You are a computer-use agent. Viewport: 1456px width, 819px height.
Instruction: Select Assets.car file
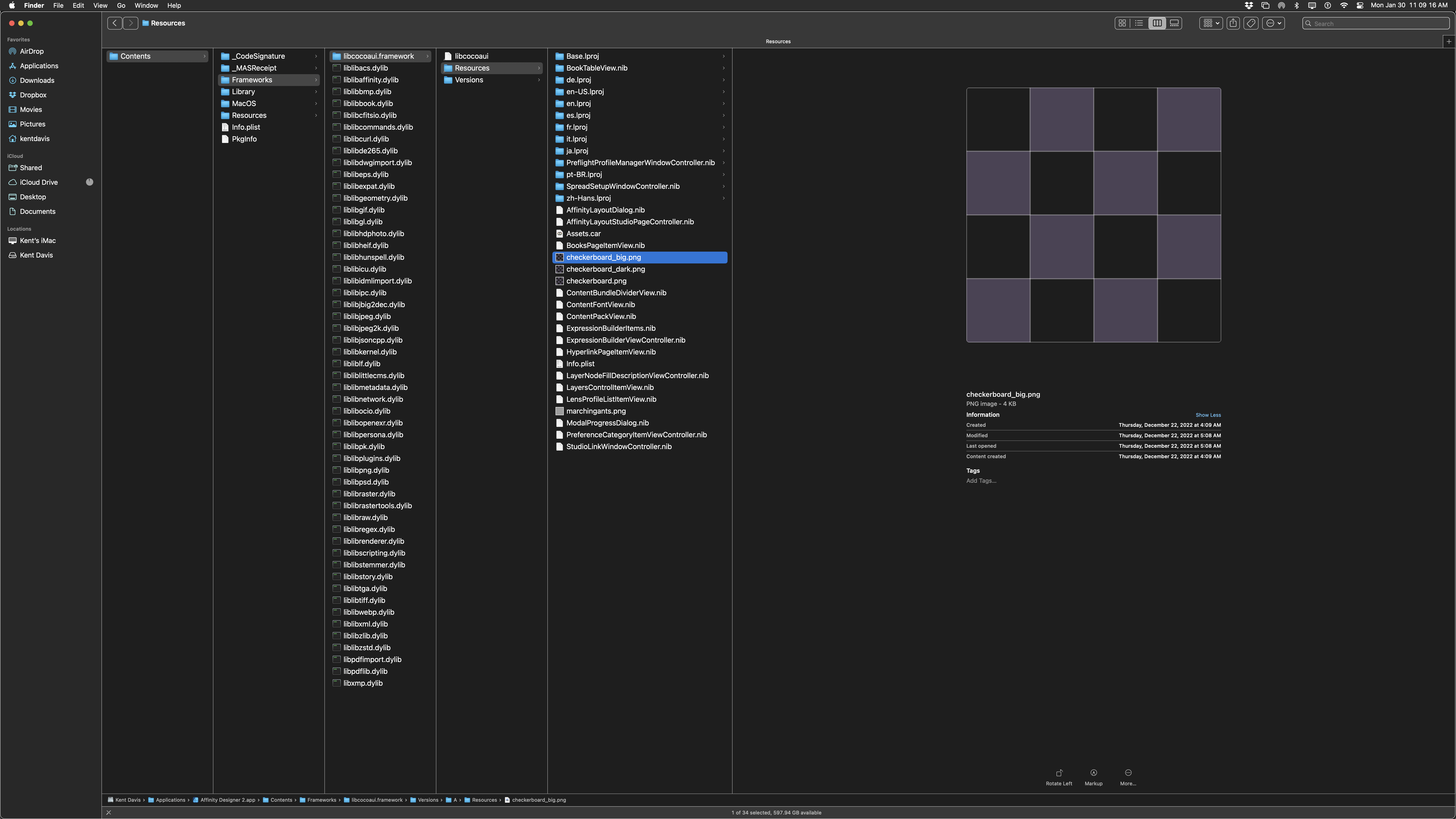tap(640, 233)
